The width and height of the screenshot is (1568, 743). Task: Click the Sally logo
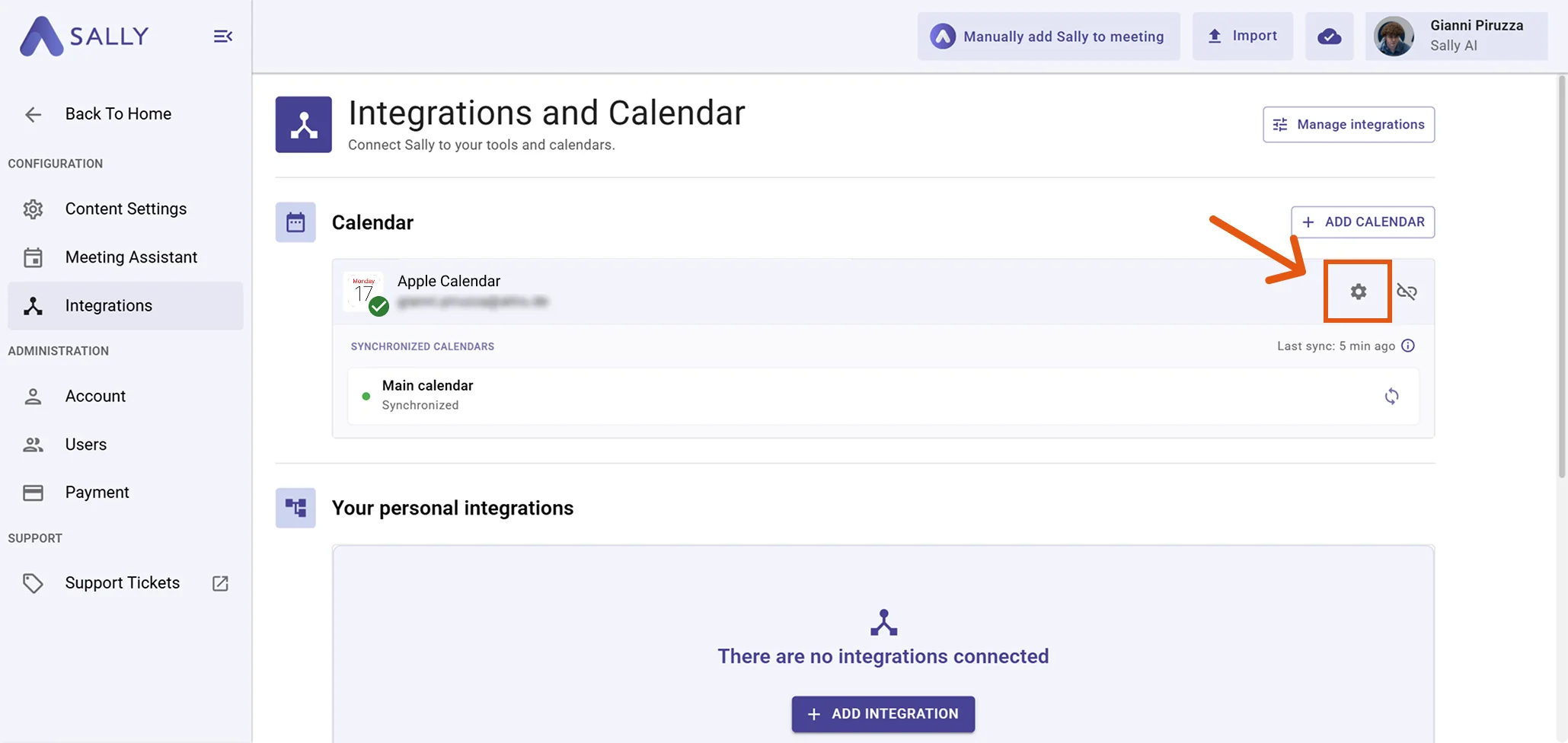click(84, 36)
